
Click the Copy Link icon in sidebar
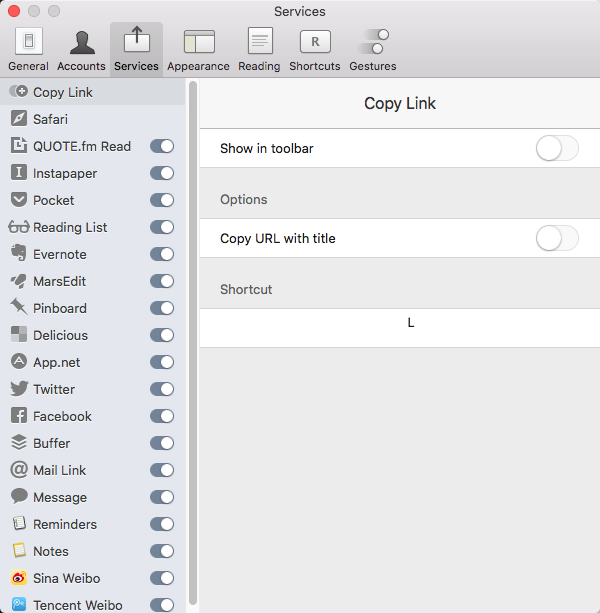(x=18, y=92)
